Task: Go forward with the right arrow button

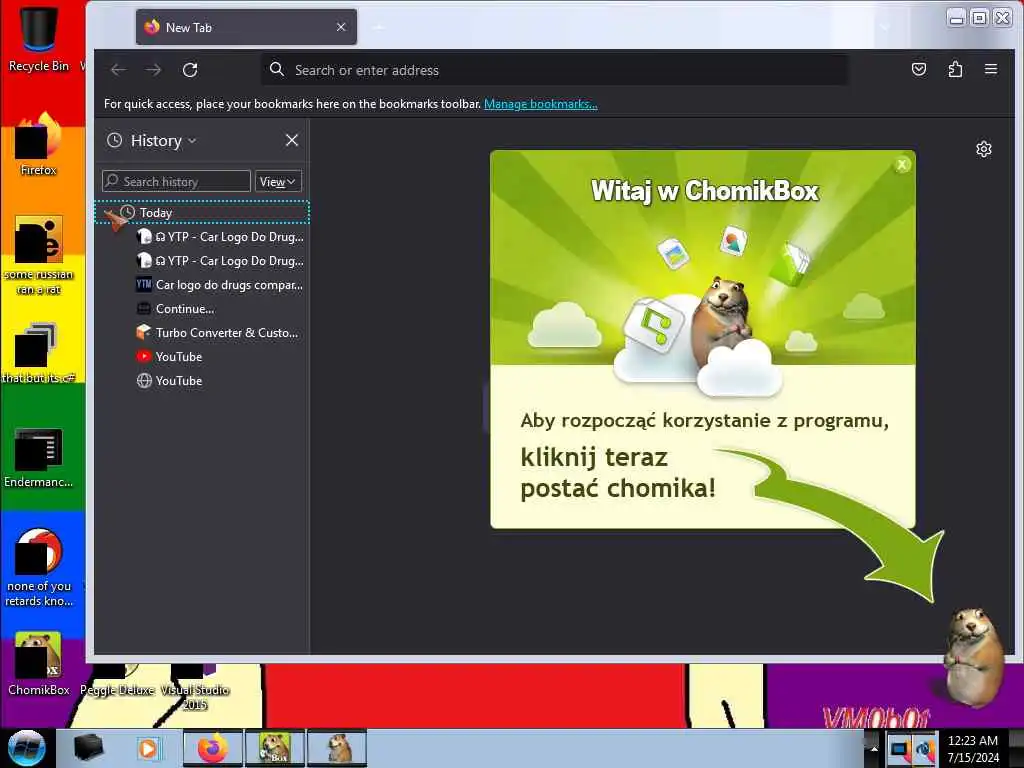Action: click(153, 70)
